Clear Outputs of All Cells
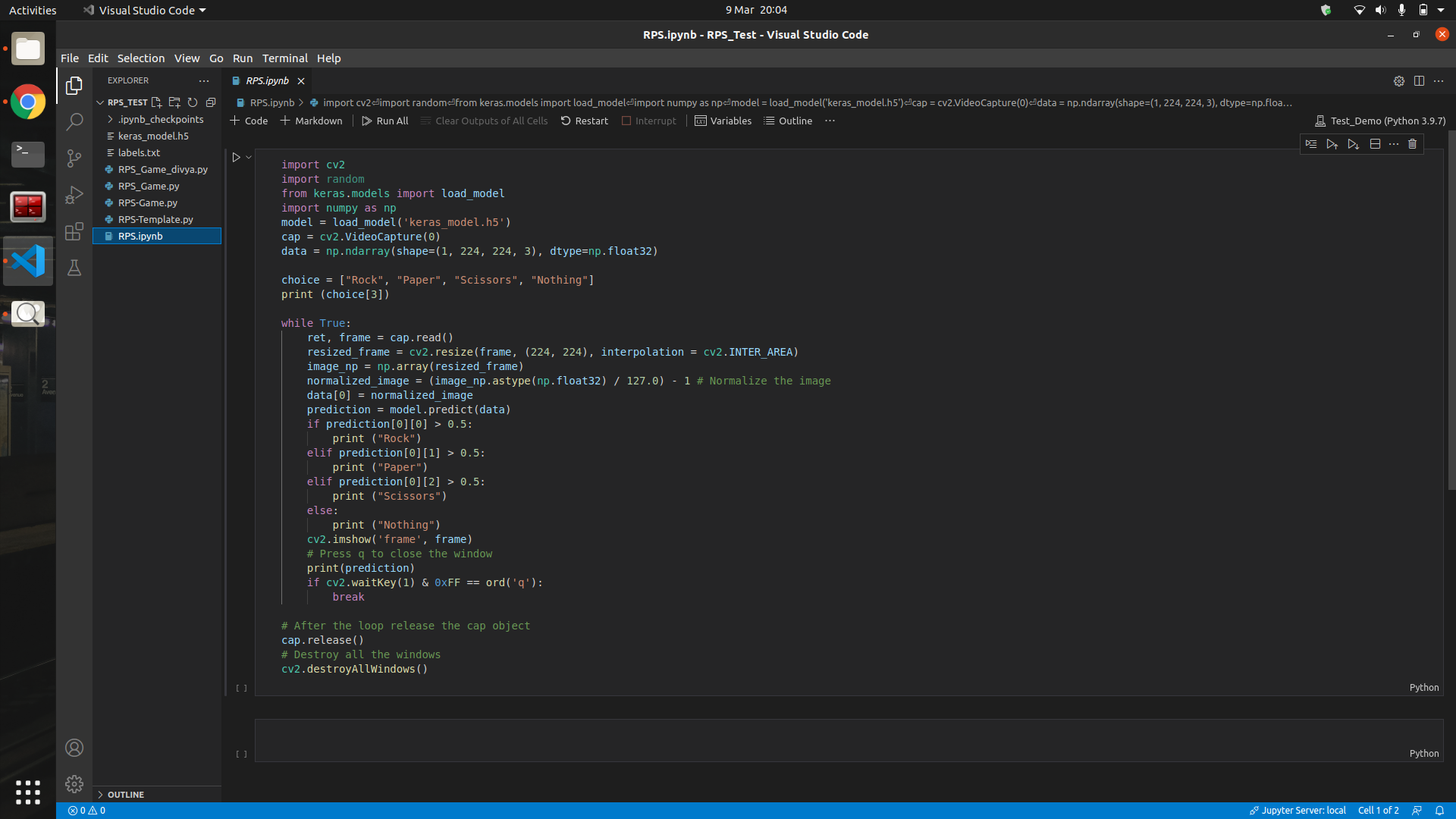The height and width of the screenshot is (819, 1456). 484,121
